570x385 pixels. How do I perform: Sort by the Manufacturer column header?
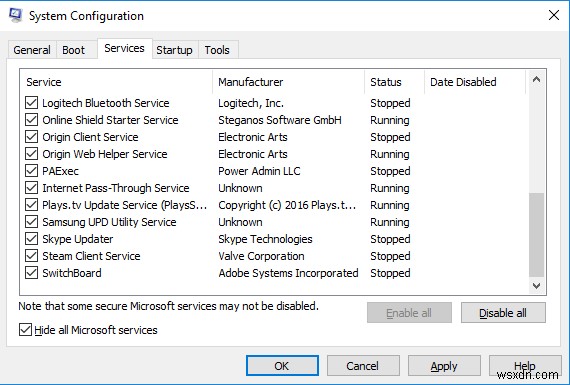click(x=288, y=82)
